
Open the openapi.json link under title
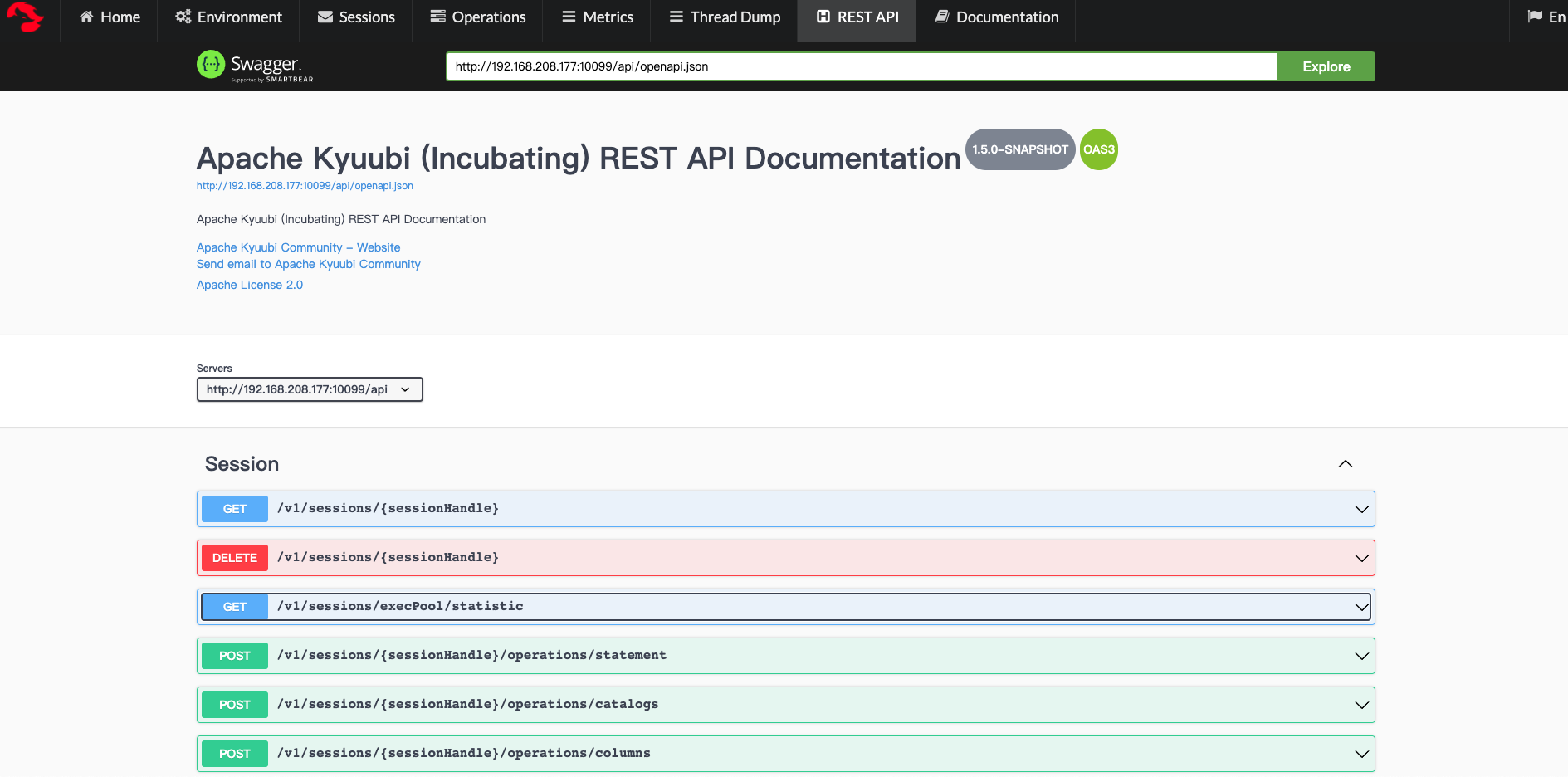pos(305,186)
